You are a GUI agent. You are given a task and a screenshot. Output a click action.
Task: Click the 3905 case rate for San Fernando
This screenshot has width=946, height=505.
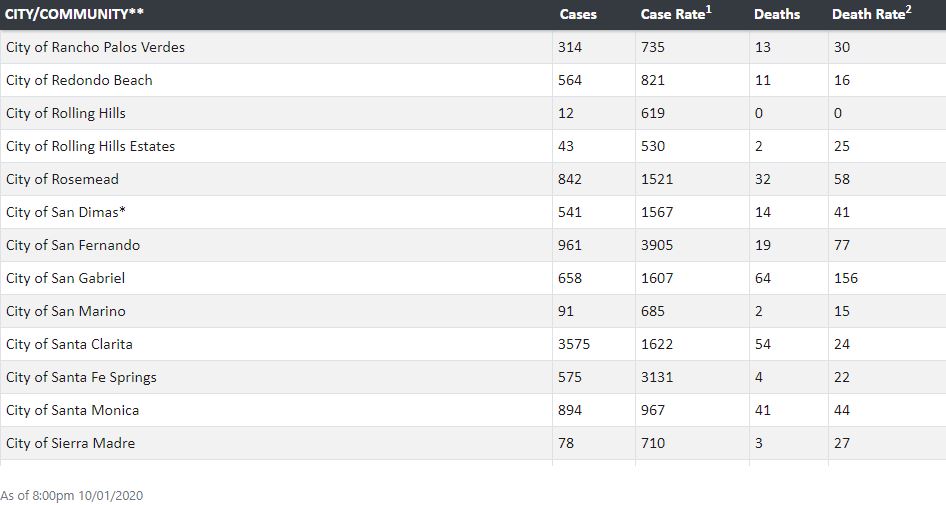pos(656,246)
